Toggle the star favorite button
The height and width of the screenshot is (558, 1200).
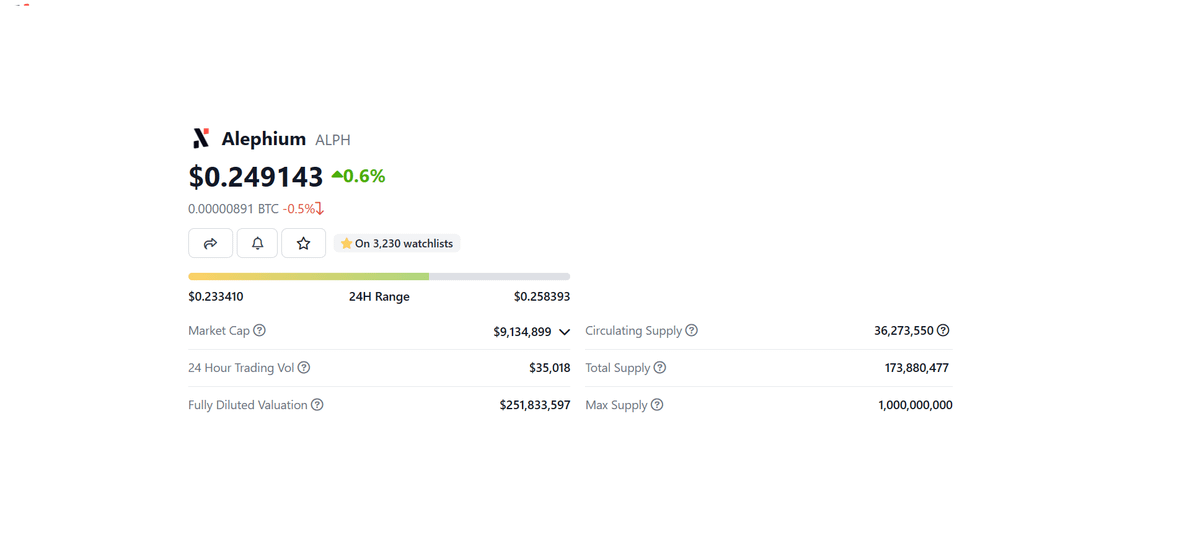303,243
